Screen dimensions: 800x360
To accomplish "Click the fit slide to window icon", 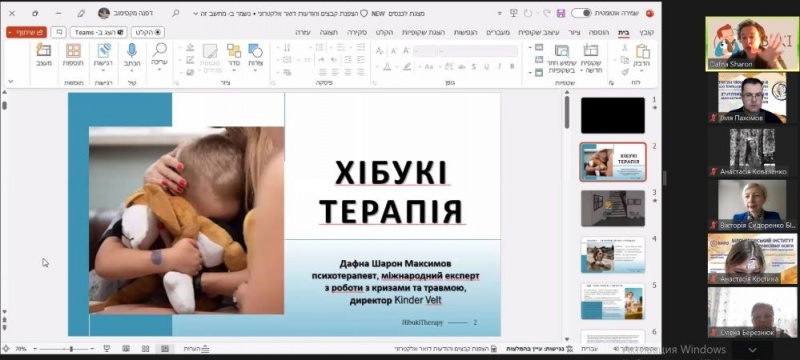I will tap(6, 349).
